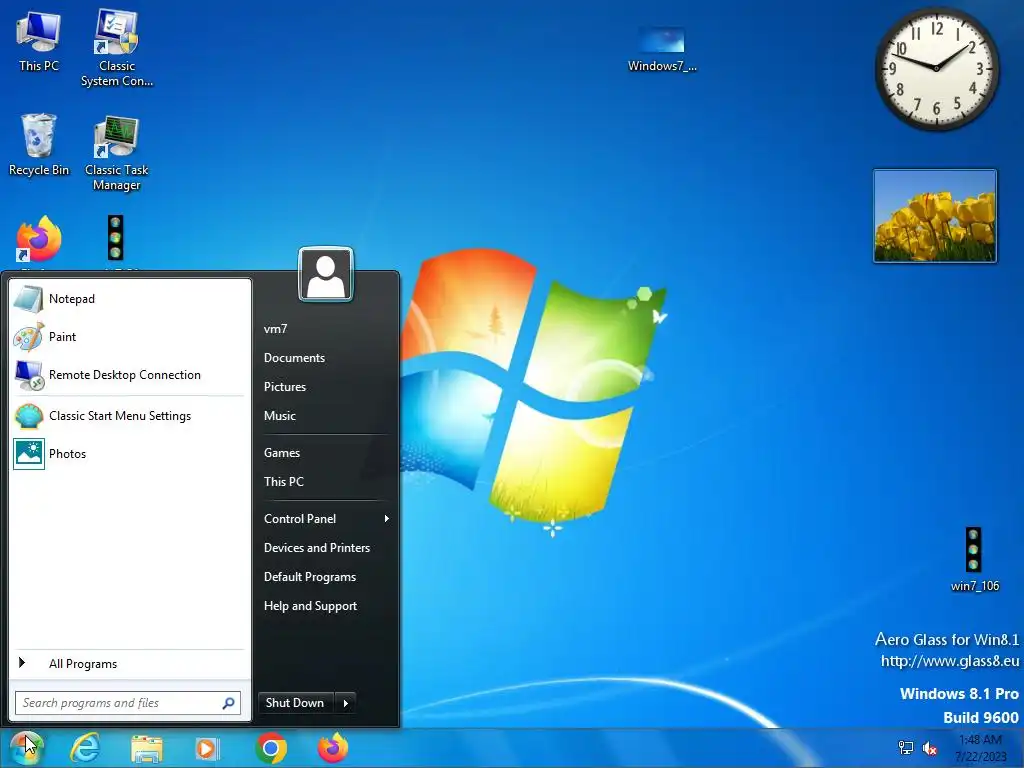The image size is (1024, 768).
Task: Open Classic System Control desktop shortcut
Action: (117, 48)
